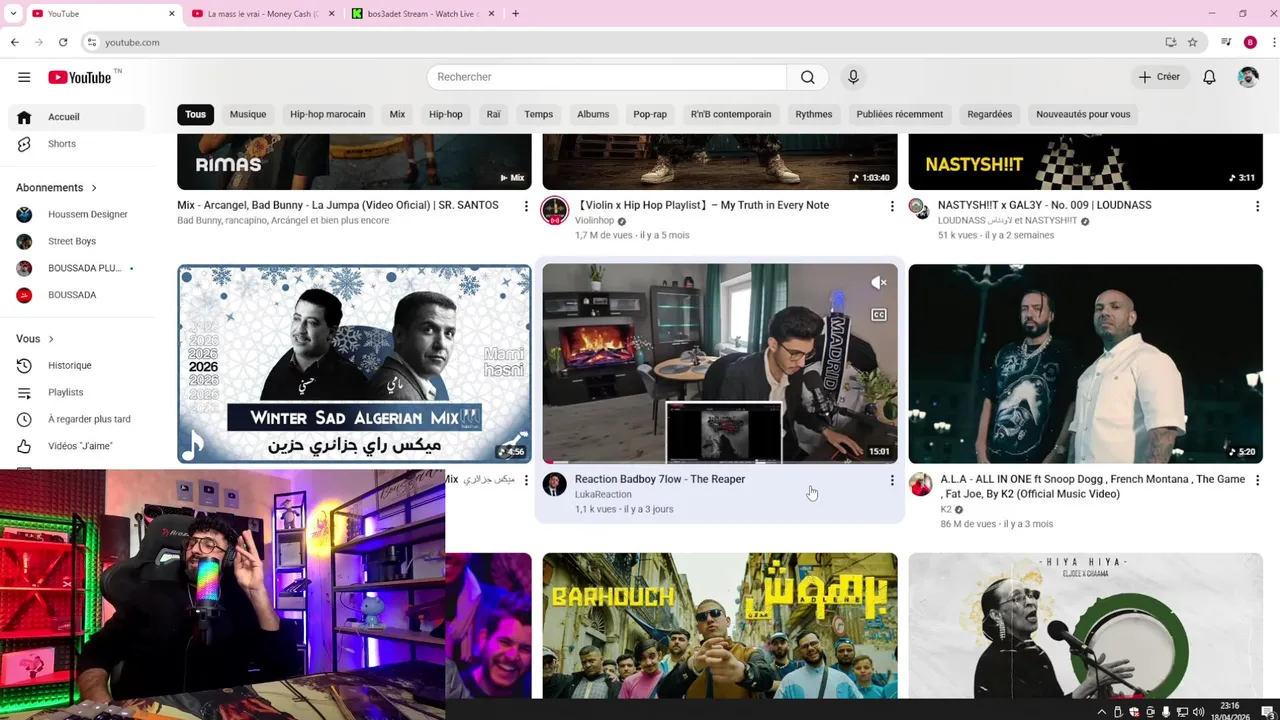The width and height of the screenshot is (1280, 720).
Task: Click the magnifier search button
Action: [x=808, y=77]
